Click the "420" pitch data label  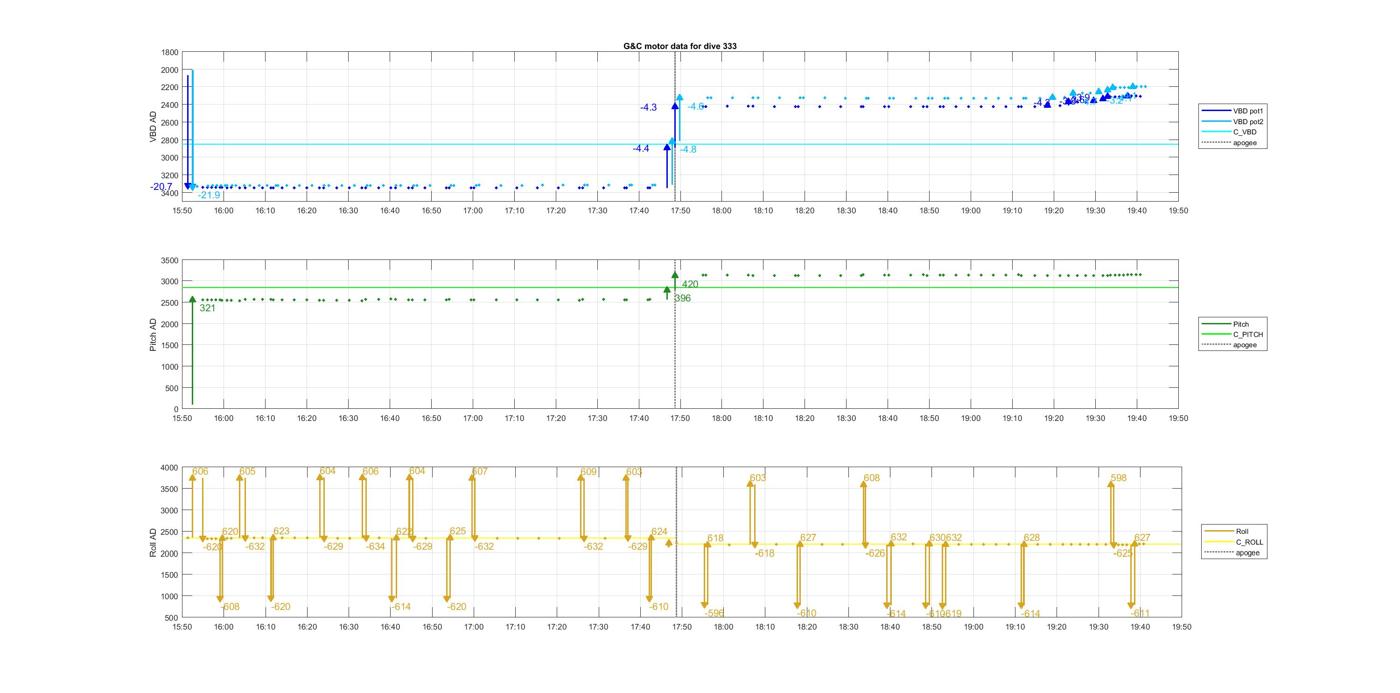point(690,284)
